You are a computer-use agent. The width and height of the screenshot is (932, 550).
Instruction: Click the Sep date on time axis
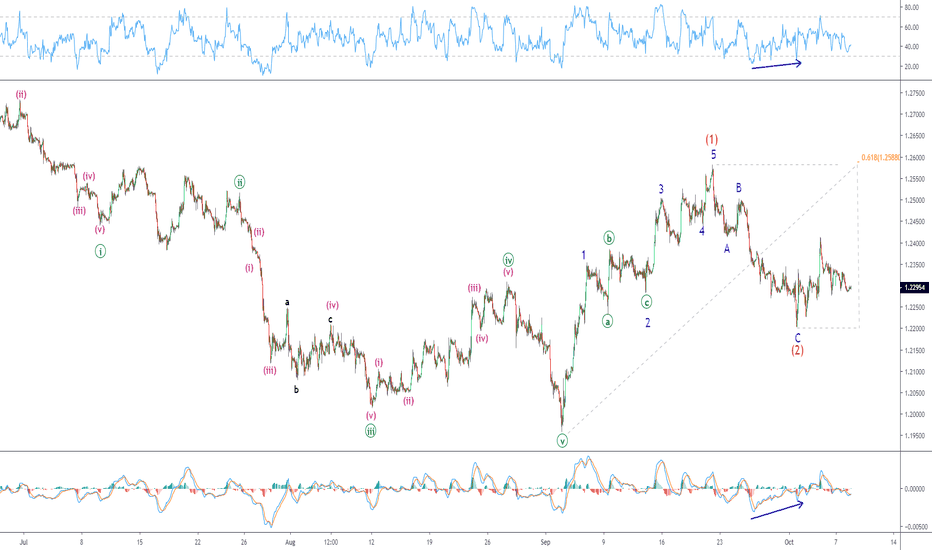point(546,542)
